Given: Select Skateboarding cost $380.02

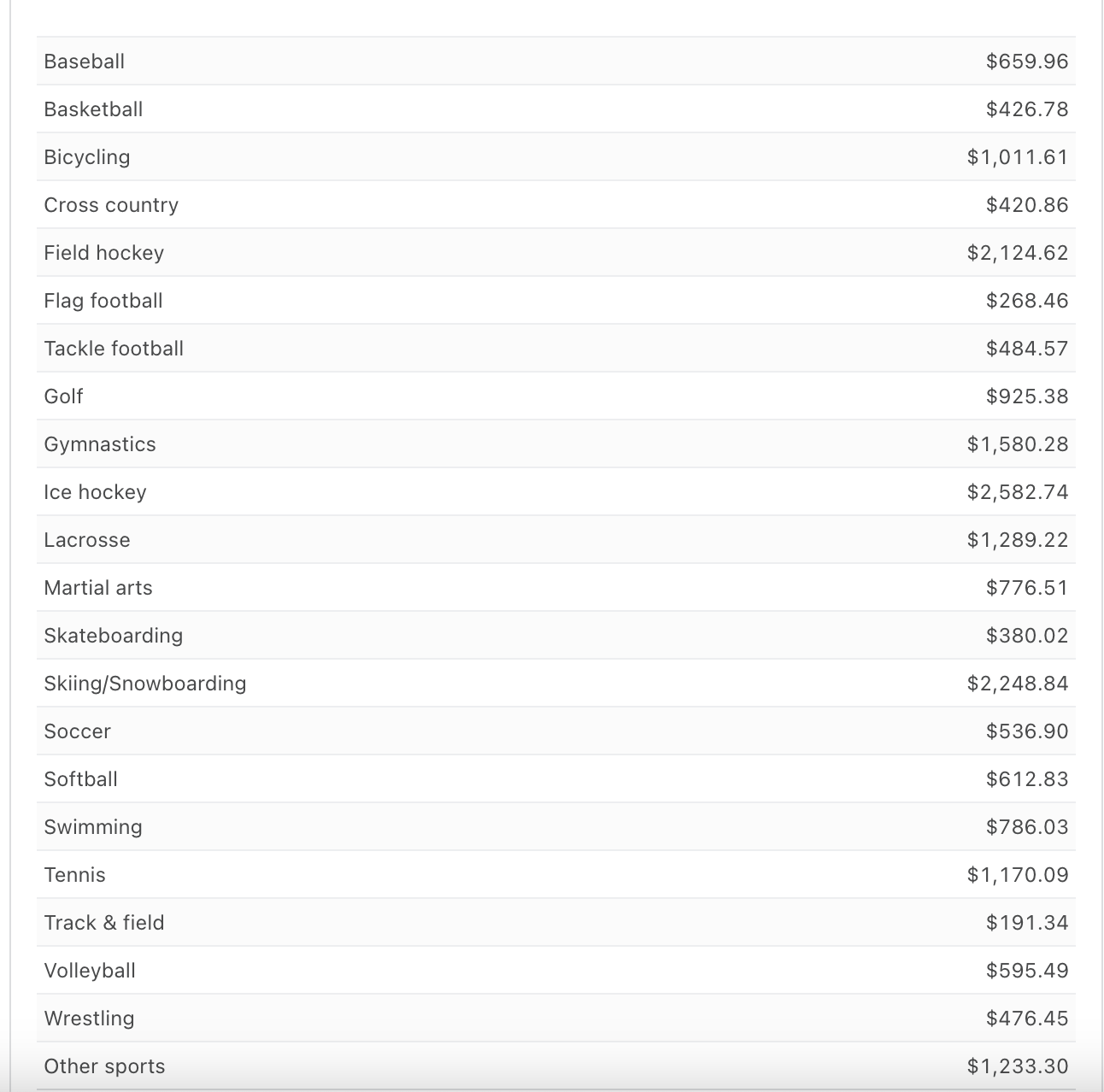Looking at the screenshot, I should point(1027,636).
